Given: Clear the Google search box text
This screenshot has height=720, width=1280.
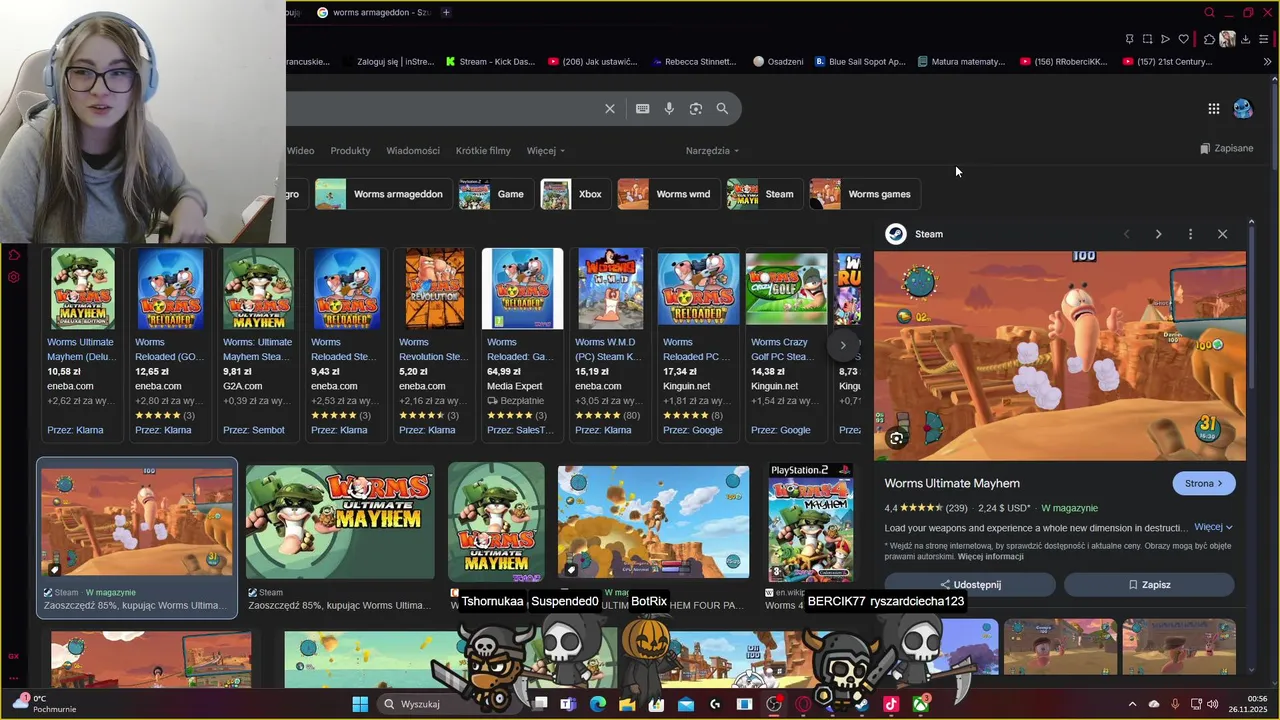Looking at the screenshot, I should (610, 109).
